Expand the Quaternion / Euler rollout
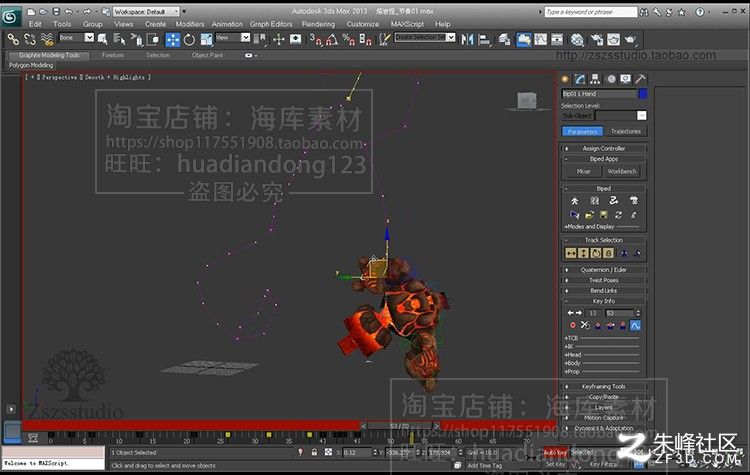Screen dimensions: 750x475 (x=604, y=270)
